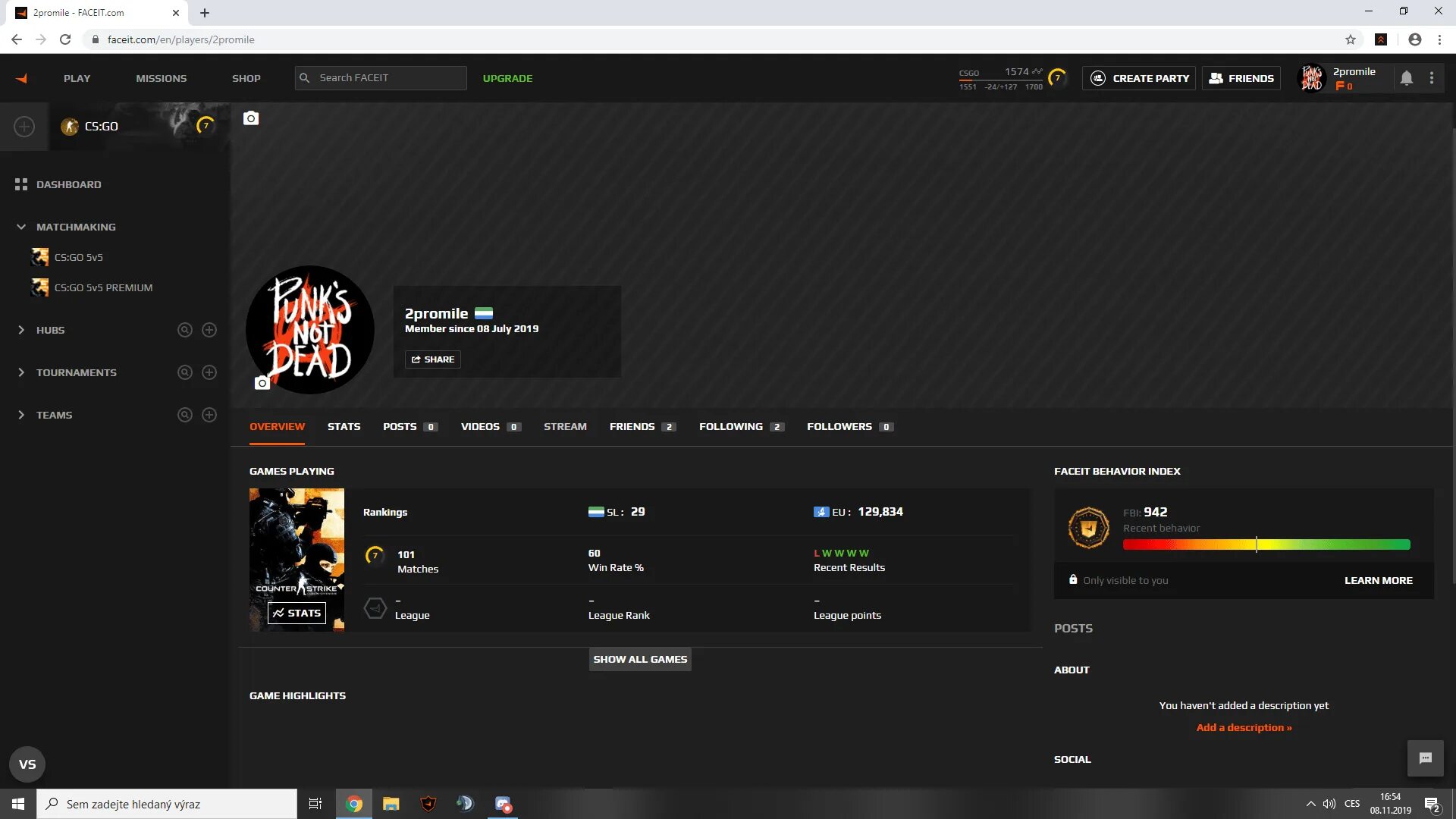Change avatar via camera icon on profile picture
The image size is (1456, 819).
pos(262,383)
